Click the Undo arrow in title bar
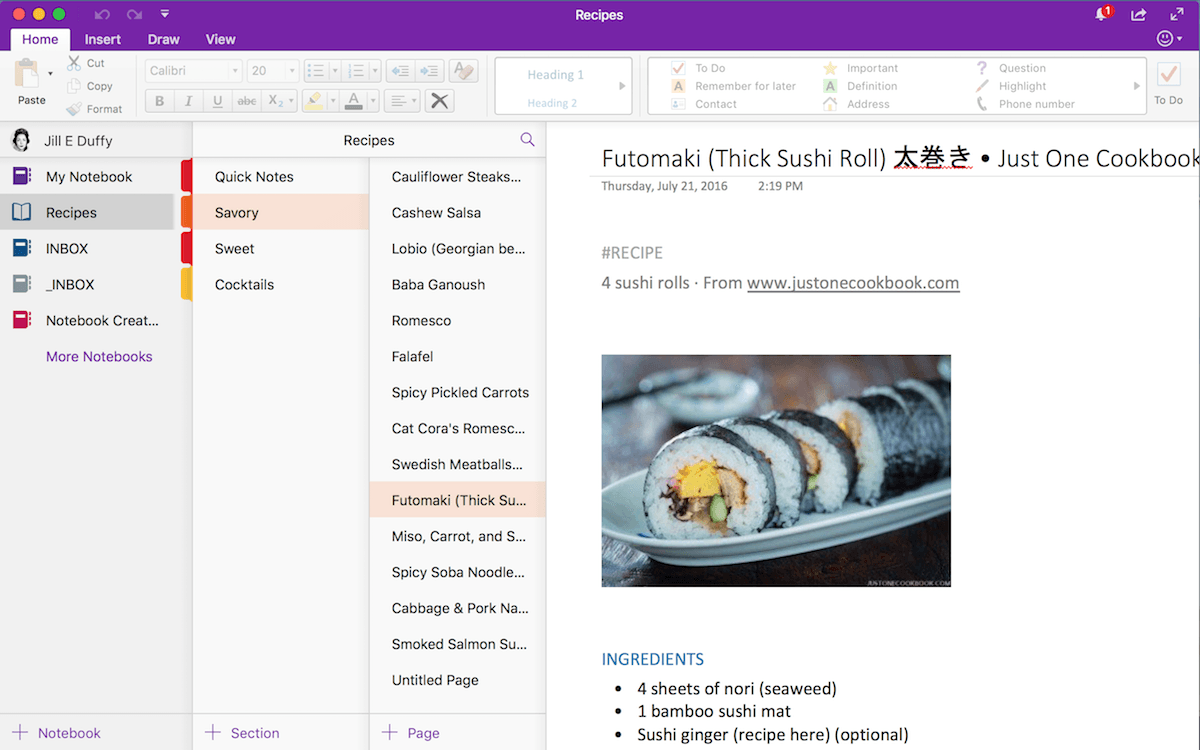This screenshot has width=1200, height=750. [x=101, y=14]
